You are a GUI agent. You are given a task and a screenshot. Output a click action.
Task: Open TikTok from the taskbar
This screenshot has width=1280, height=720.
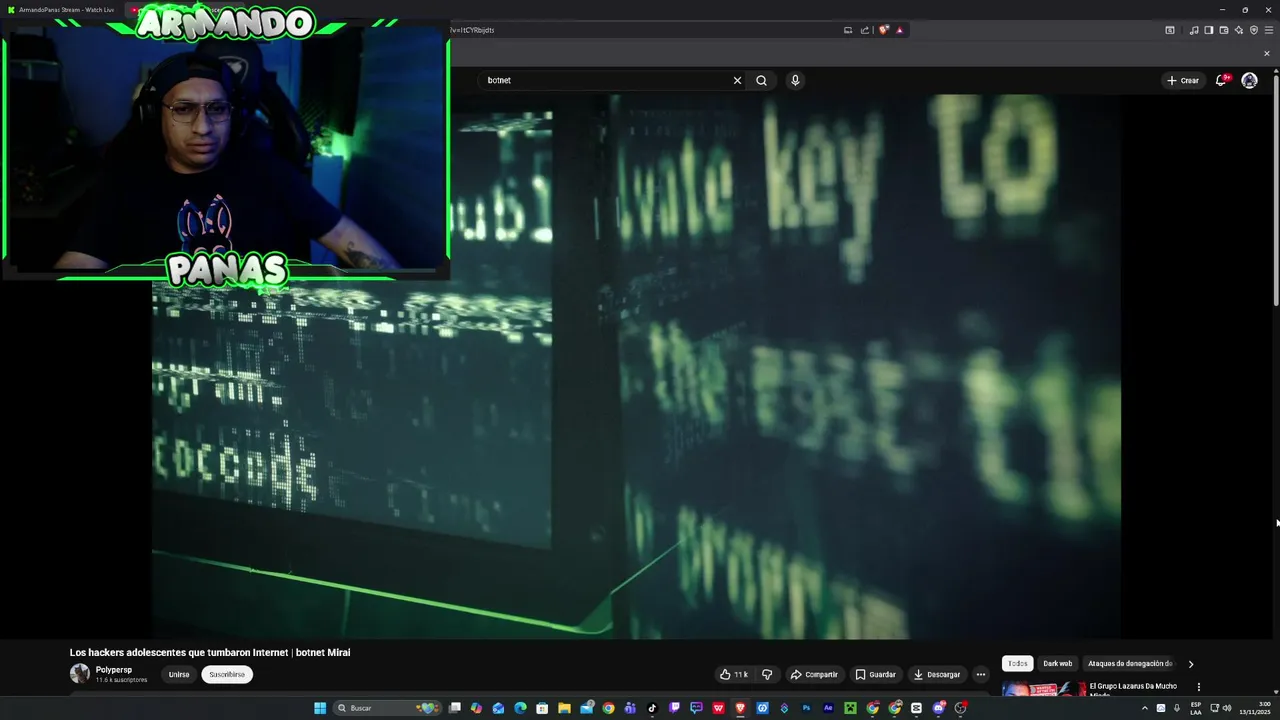652,708
